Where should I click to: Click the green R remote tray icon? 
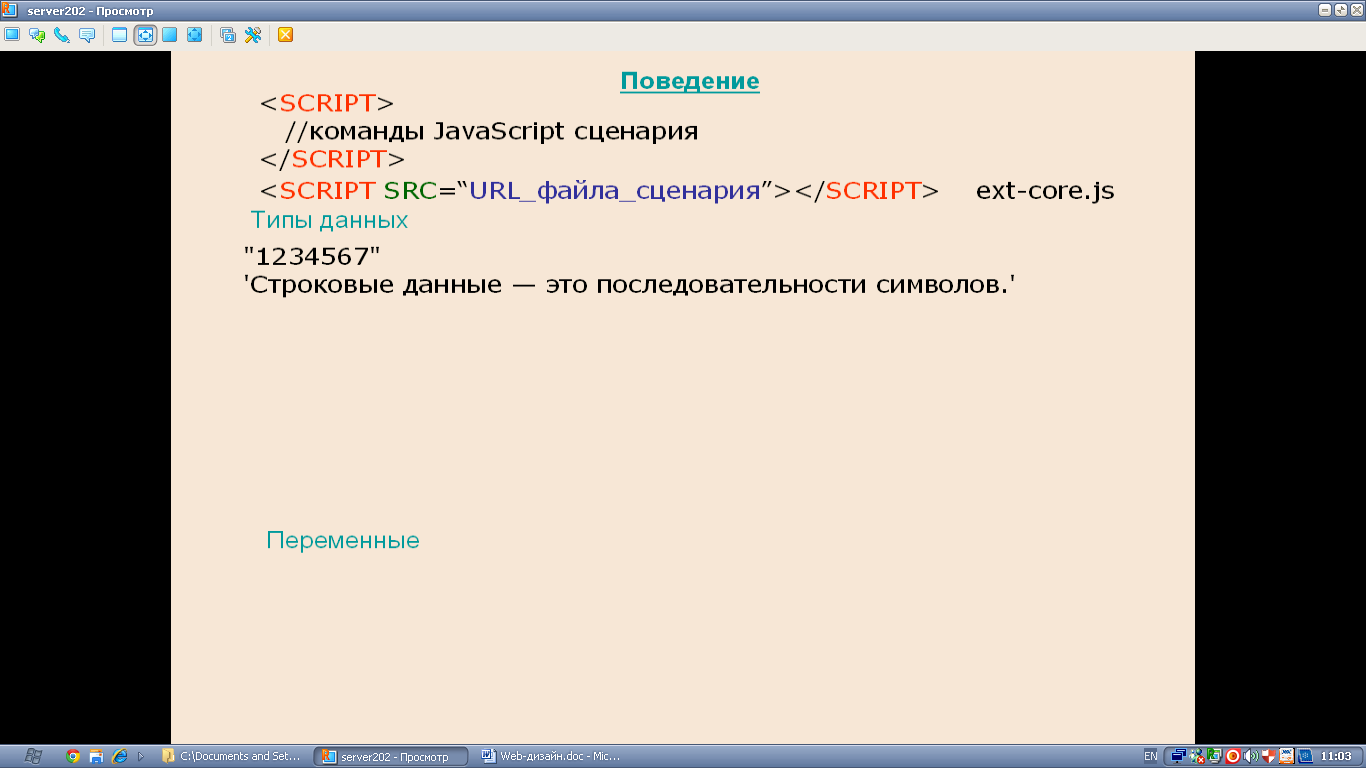[x=1214, y=756]
